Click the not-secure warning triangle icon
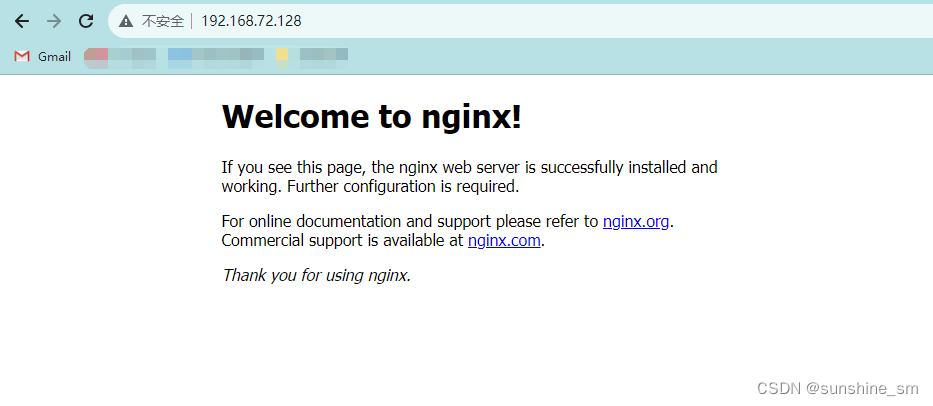This screenshot has width=933, height=406. click(x=126, y=21)
